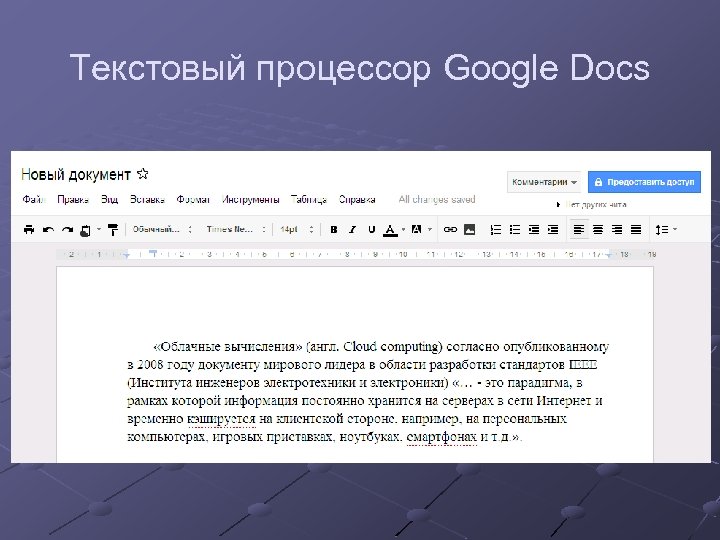Expand the text color dropdown arrow
This screenshot has width=720, height=540.
tap(403, 229)
